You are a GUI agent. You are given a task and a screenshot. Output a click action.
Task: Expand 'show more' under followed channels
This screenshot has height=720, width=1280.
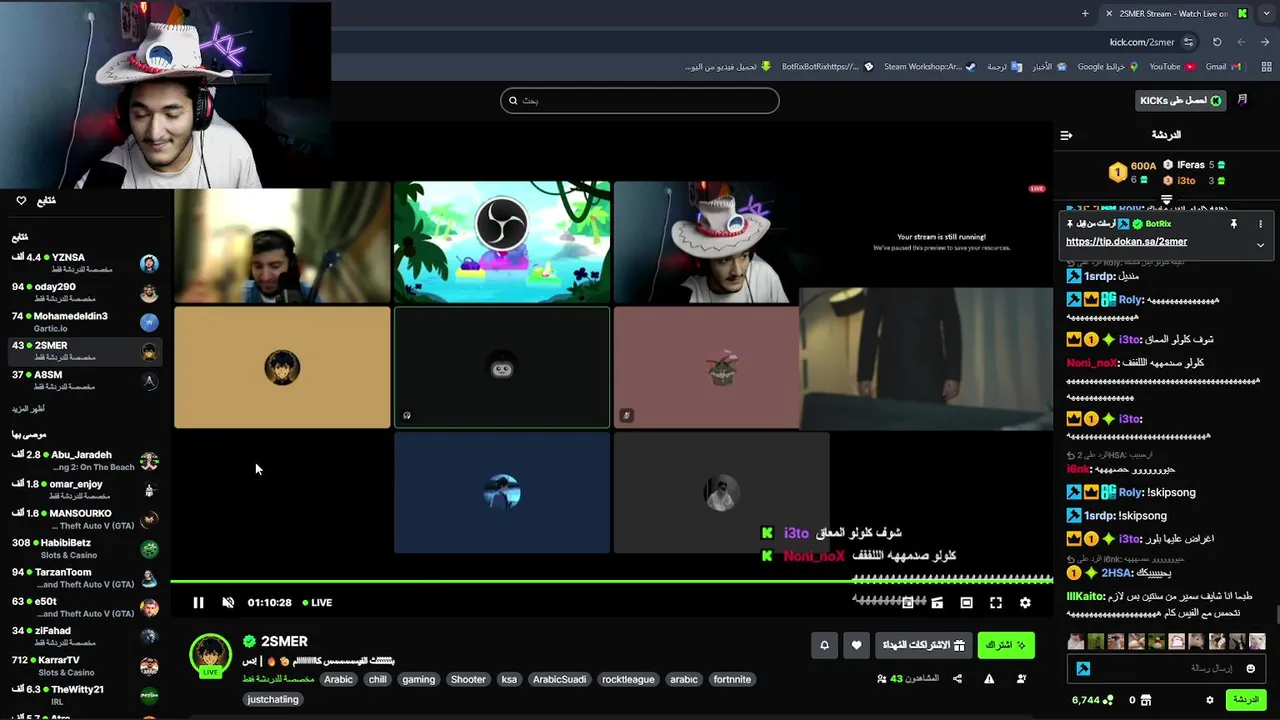tap(28, 409)
